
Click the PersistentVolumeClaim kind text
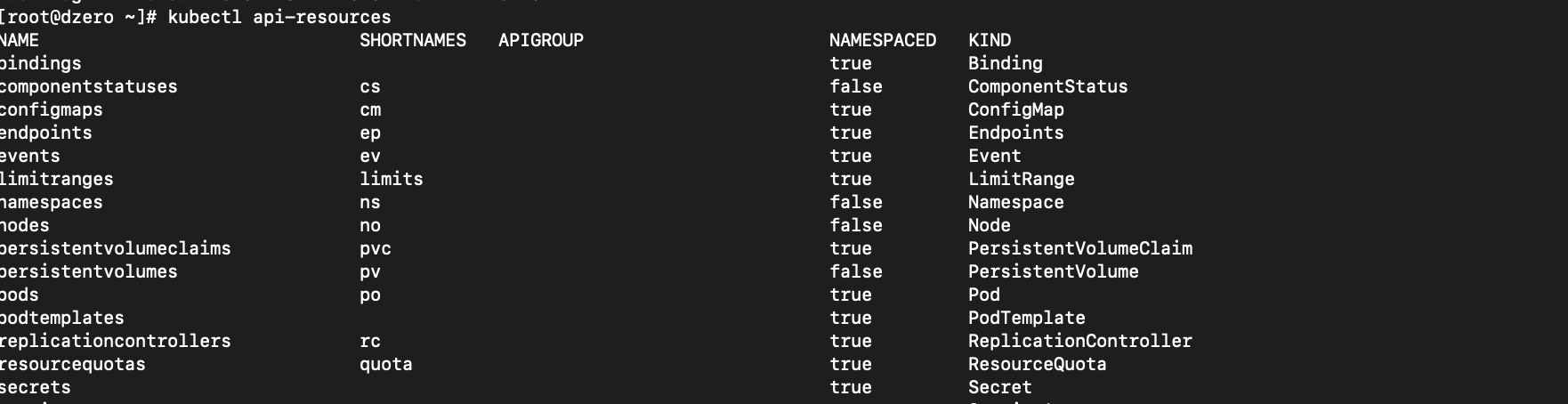(1079, 248)
